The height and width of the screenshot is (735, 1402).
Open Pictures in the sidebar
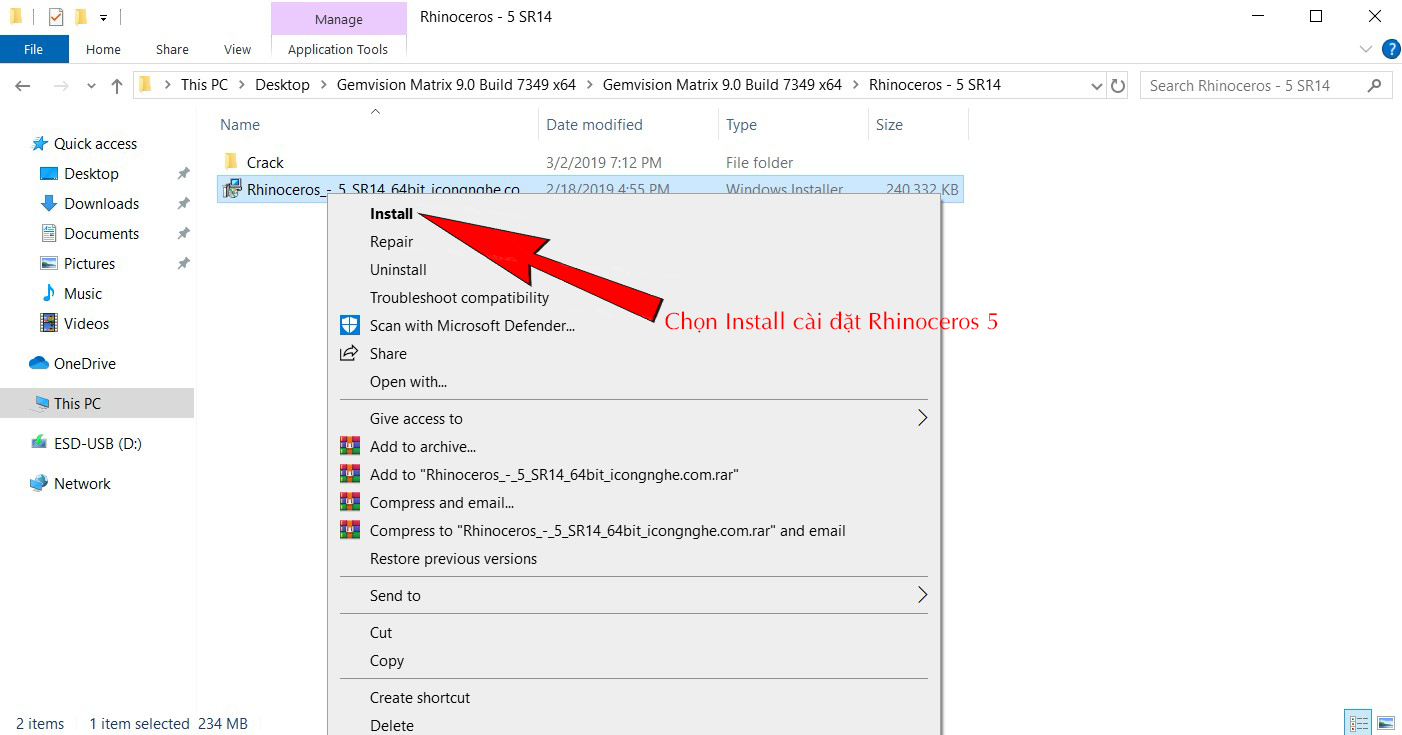tap(89, 263)
